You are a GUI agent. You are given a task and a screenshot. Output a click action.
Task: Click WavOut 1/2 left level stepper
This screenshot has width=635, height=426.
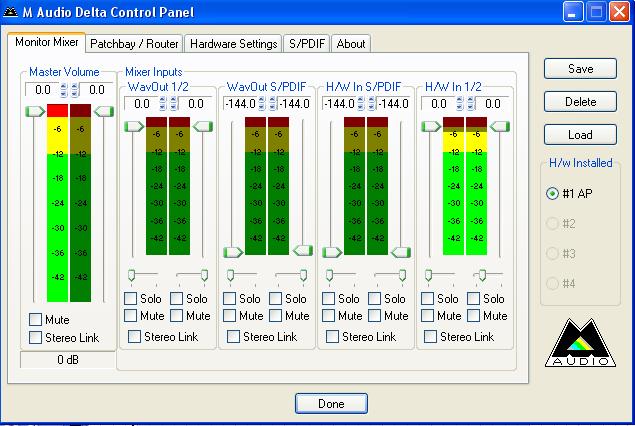click(x=163, y=104)
